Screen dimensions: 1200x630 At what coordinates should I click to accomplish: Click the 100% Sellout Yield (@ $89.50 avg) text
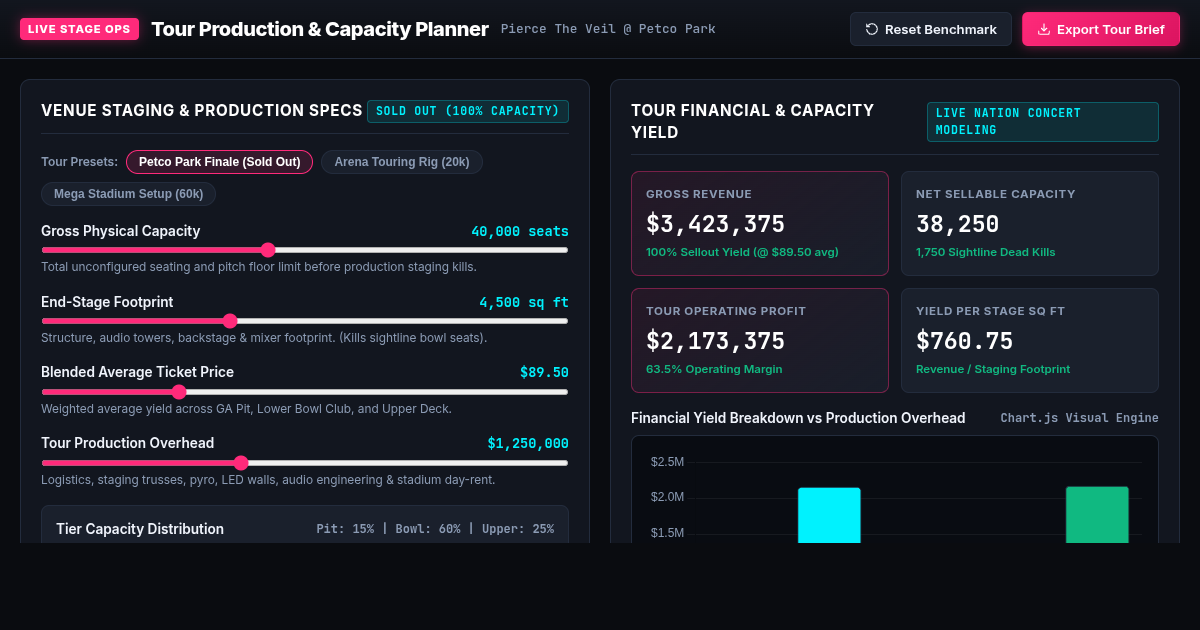[x=742, y=252]
